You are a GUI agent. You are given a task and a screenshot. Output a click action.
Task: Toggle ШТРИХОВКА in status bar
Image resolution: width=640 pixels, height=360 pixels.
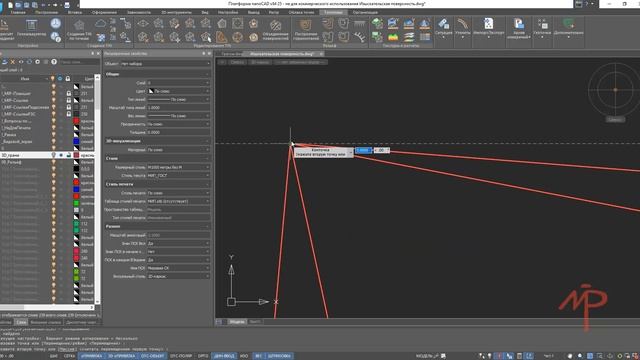[x=279, y=356]
